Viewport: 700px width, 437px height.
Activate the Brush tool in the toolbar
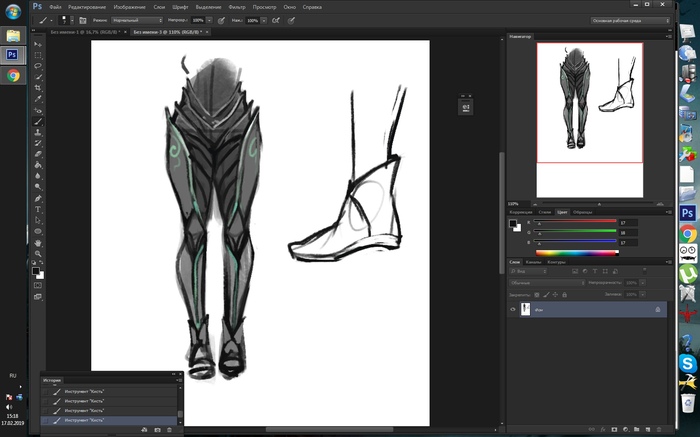click(38, 121)
